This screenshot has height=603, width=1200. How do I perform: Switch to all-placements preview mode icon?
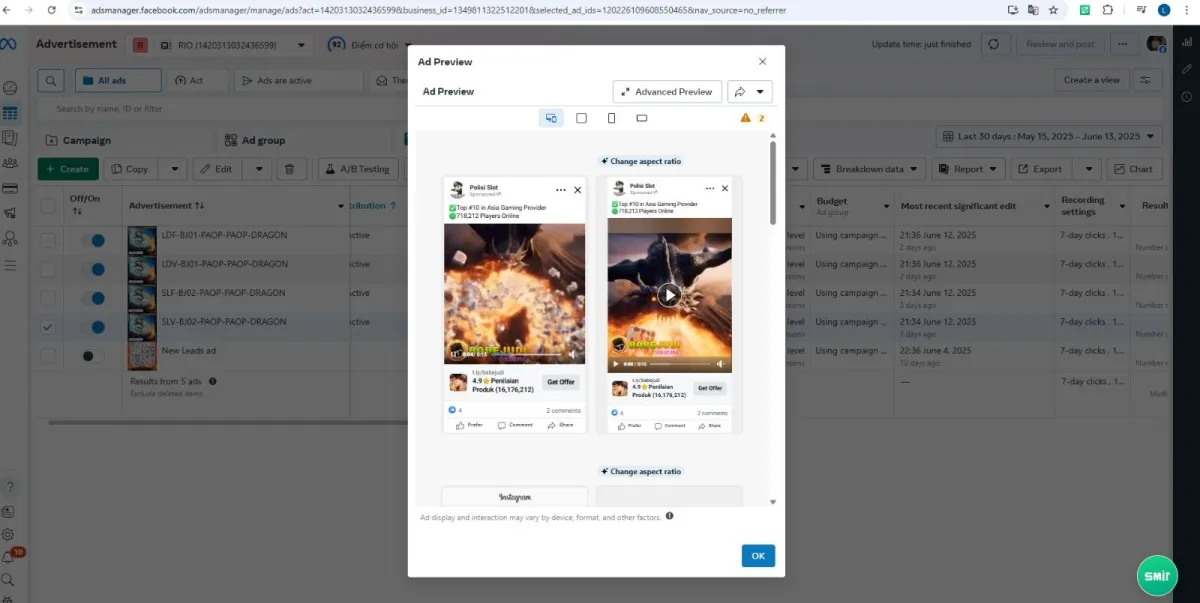[551, 118]
